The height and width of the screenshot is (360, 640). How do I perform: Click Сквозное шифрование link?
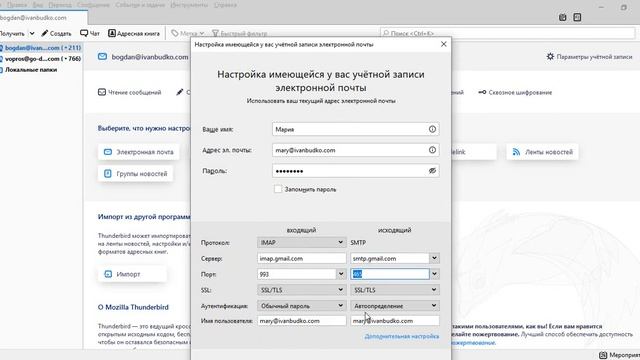[x=515, y=93]
